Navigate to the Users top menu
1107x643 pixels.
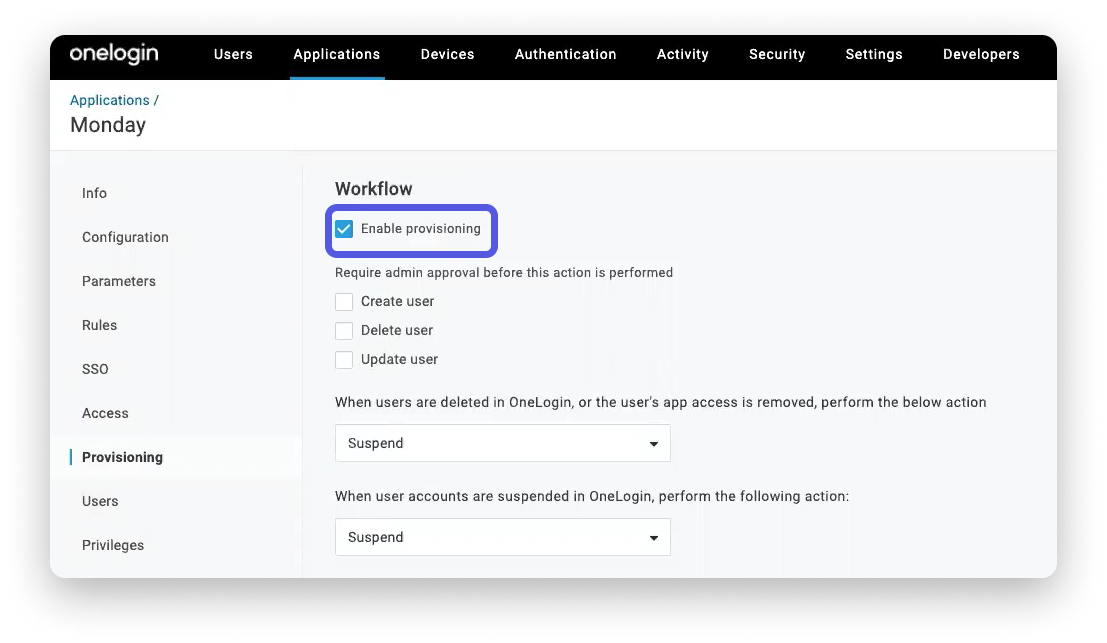tap(233, 55)
